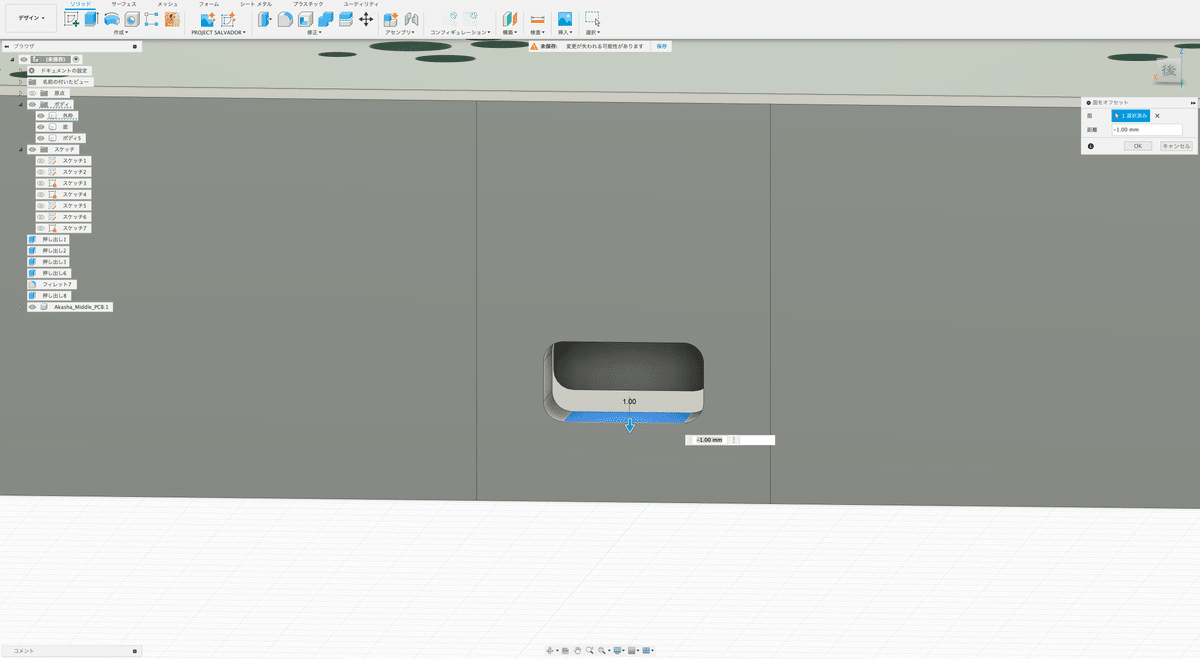Click the blue offset arrow manipulator
Image resolution: width=1200 pixels, height=659 pixels.
(x=629, y=426)
